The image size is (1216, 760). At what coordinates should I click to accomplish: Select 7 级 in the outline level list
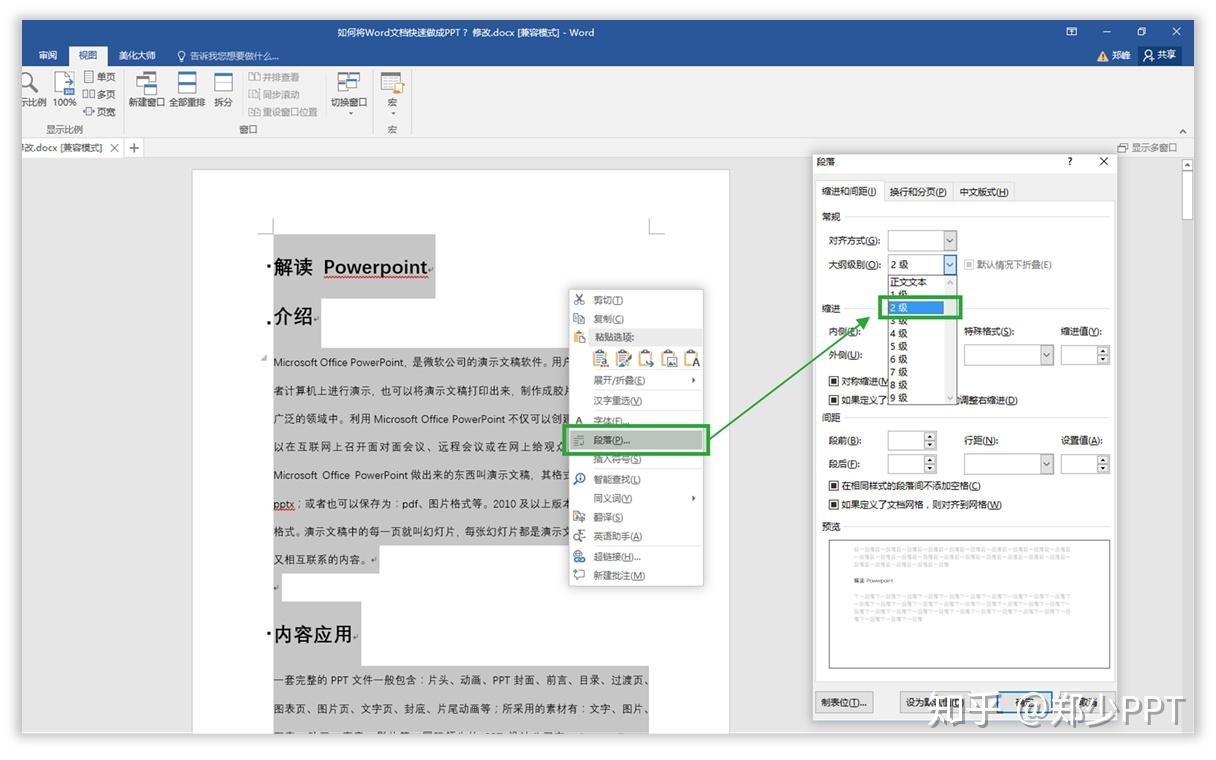pos(915,372)
